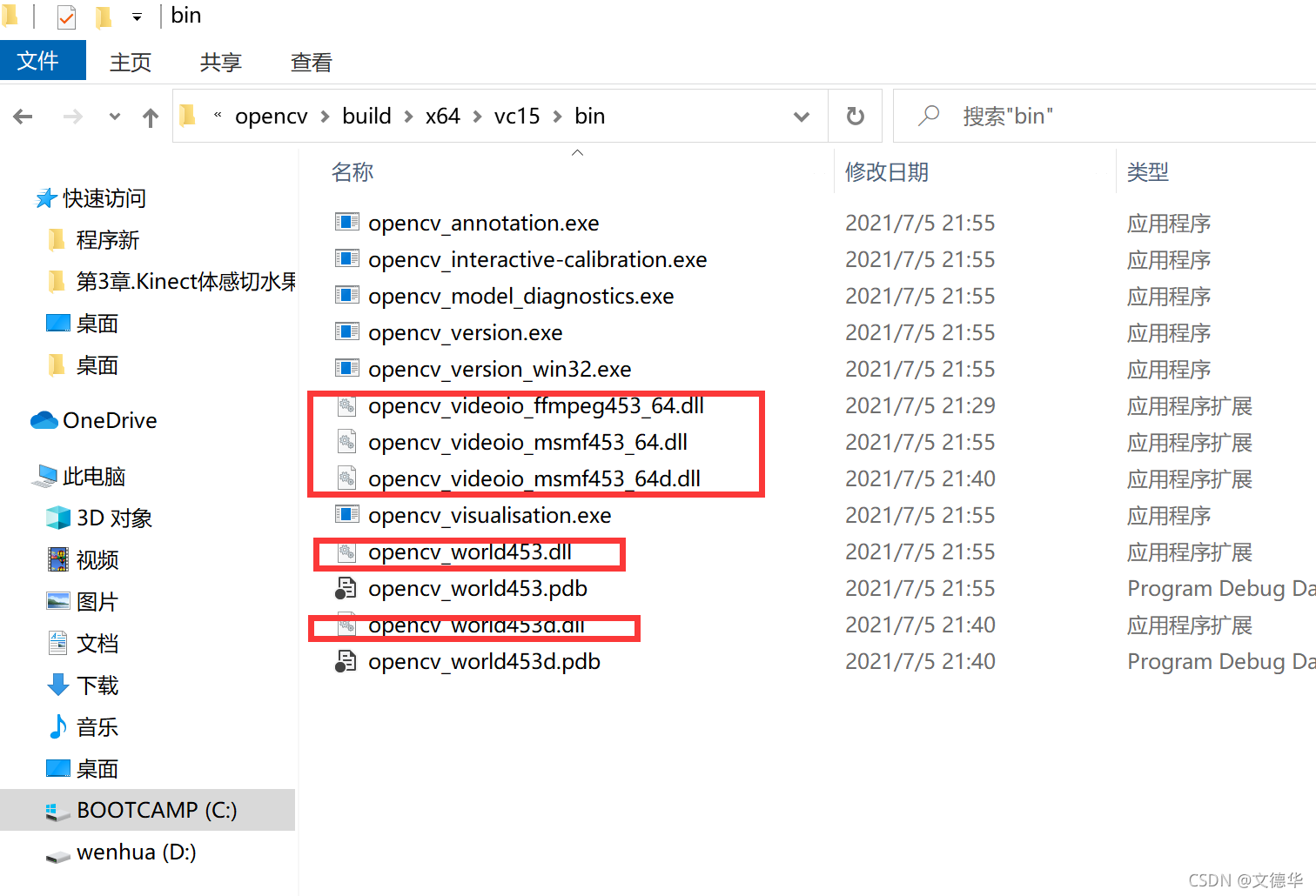Open 第3章.Kinect体感切水果 folder in sidebar
This screenshot has width=1316, height=896.
[185, 282]
